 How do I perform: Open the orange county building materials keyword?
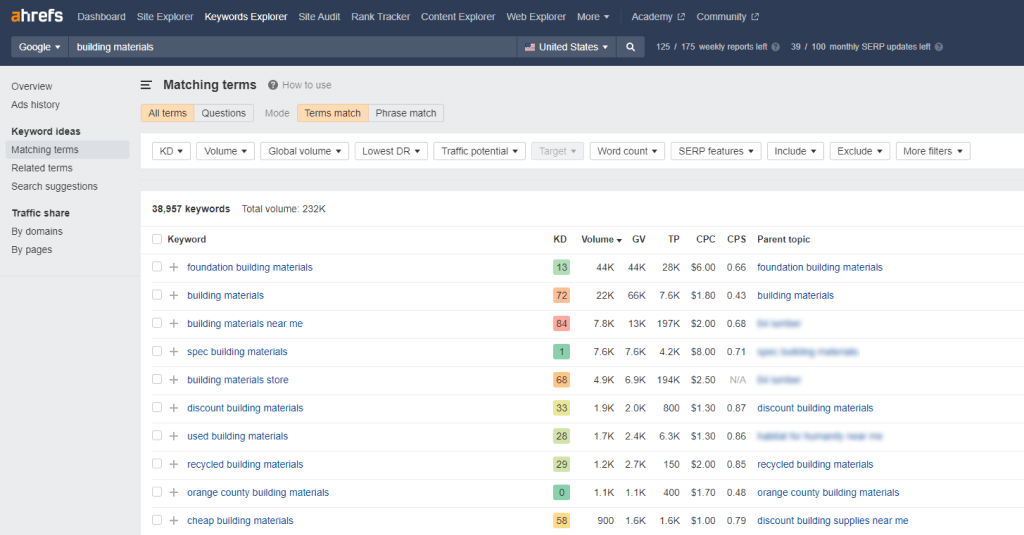pyautogui.click(x=258, y=493)
